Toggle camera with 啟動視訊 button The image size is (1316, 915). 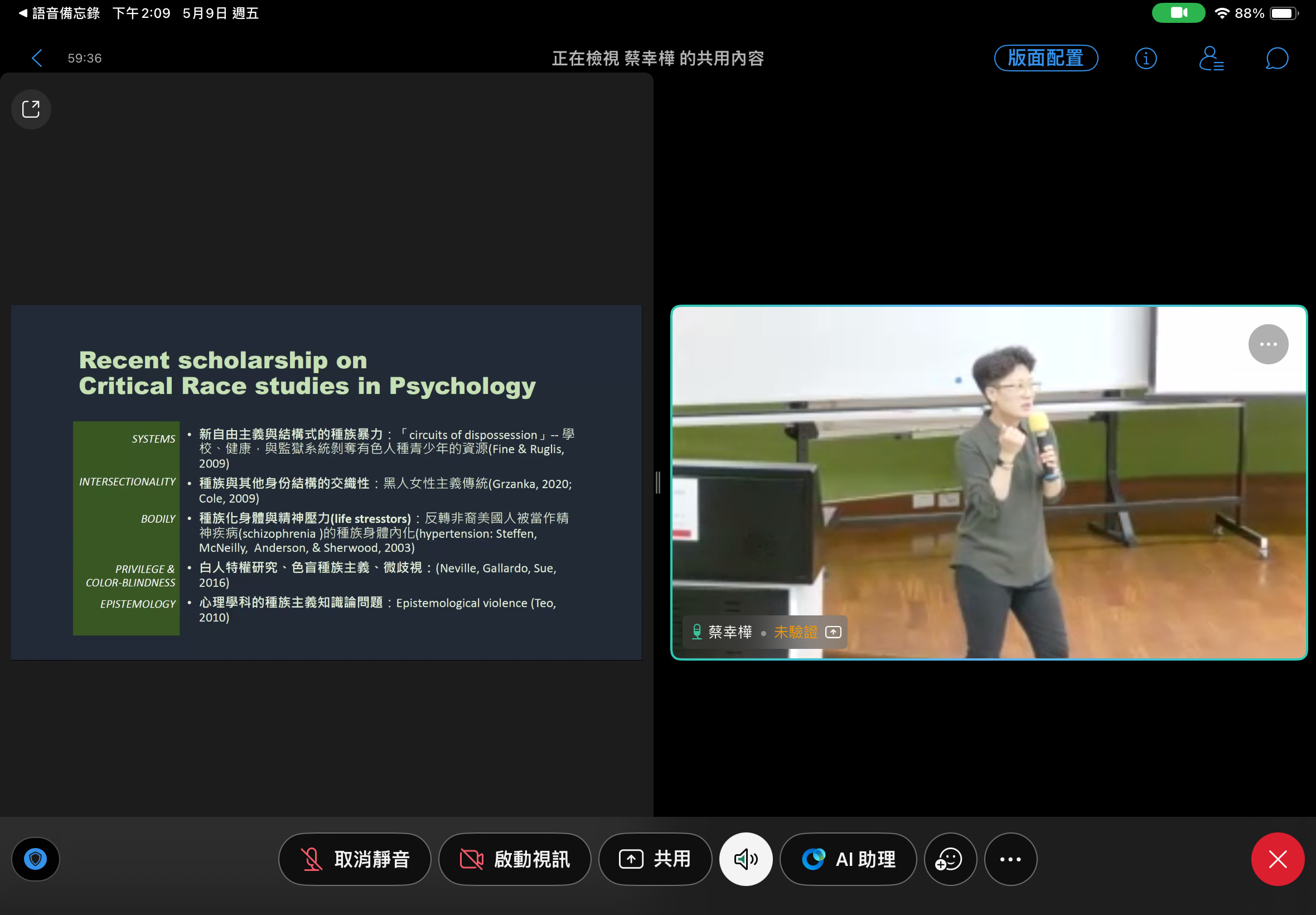tap(514, 859)
